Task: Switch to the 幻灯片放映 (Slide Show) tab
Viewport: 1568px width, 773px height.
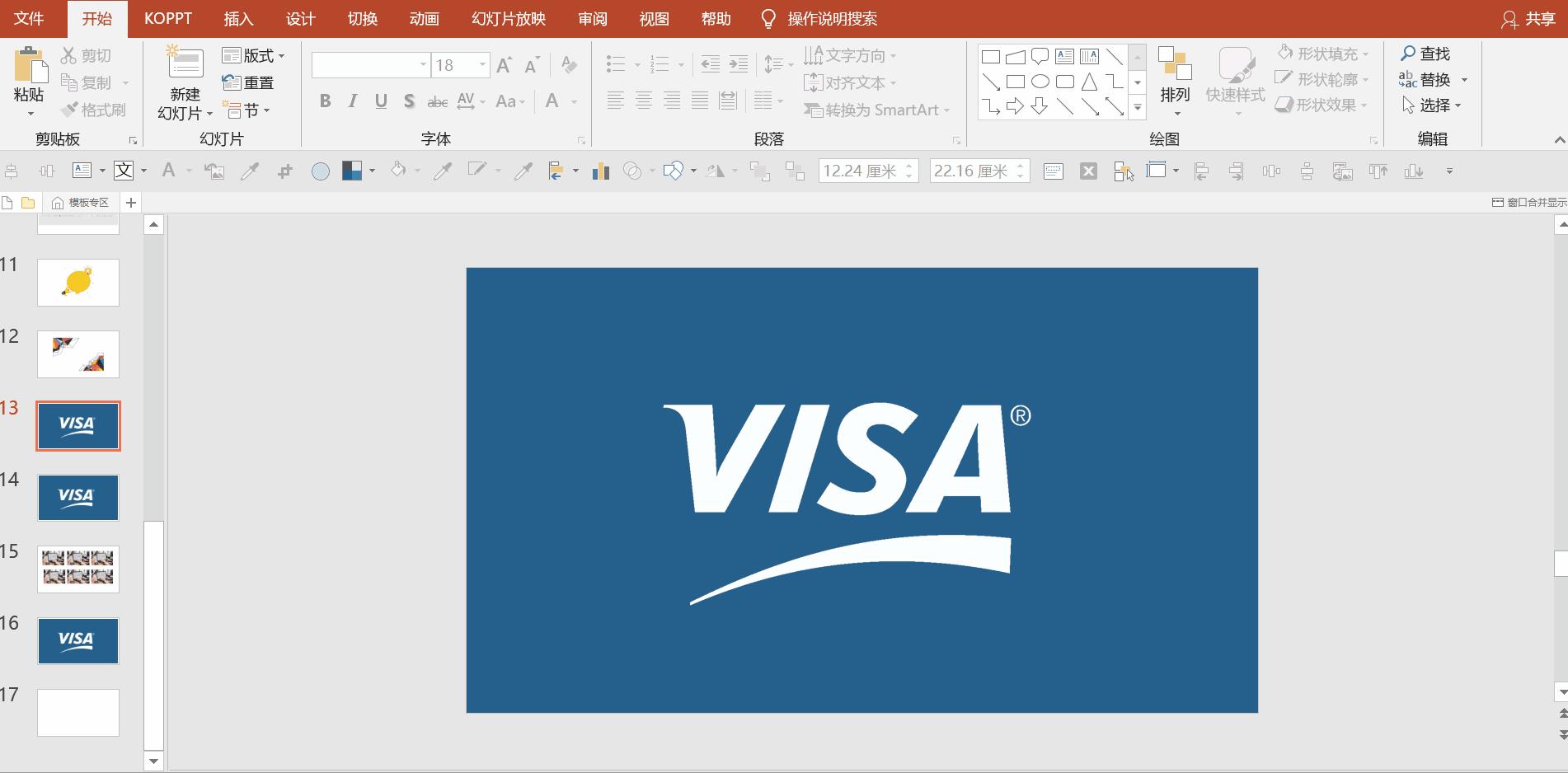Action: 509,19
